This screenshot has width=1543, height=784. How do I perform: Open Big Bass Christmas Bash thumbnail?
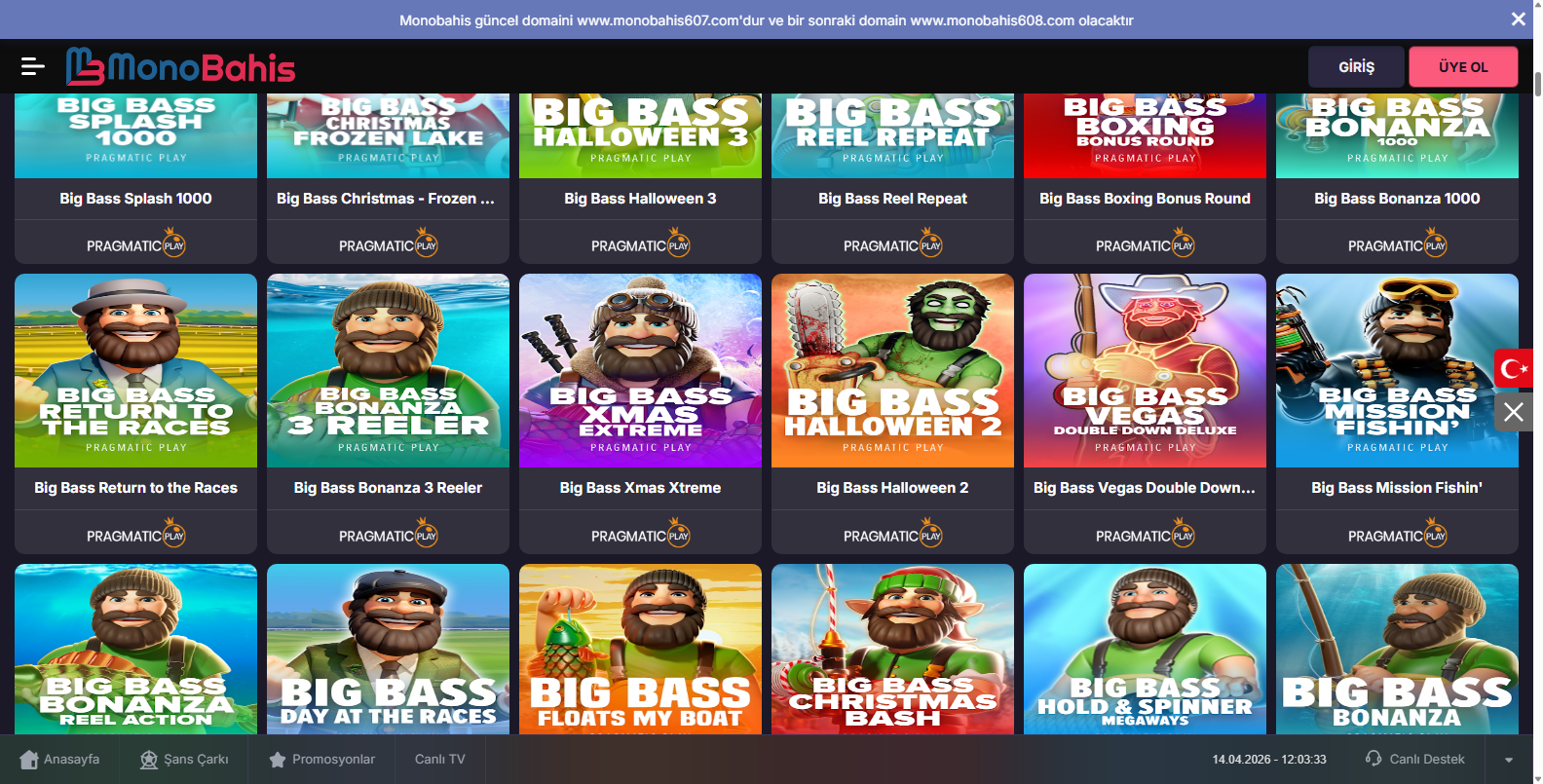coord(892,649)
